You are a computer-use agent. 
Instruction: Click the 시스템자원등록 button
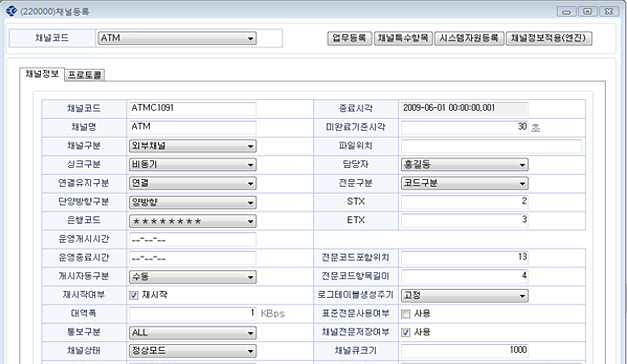coord(469,38)
